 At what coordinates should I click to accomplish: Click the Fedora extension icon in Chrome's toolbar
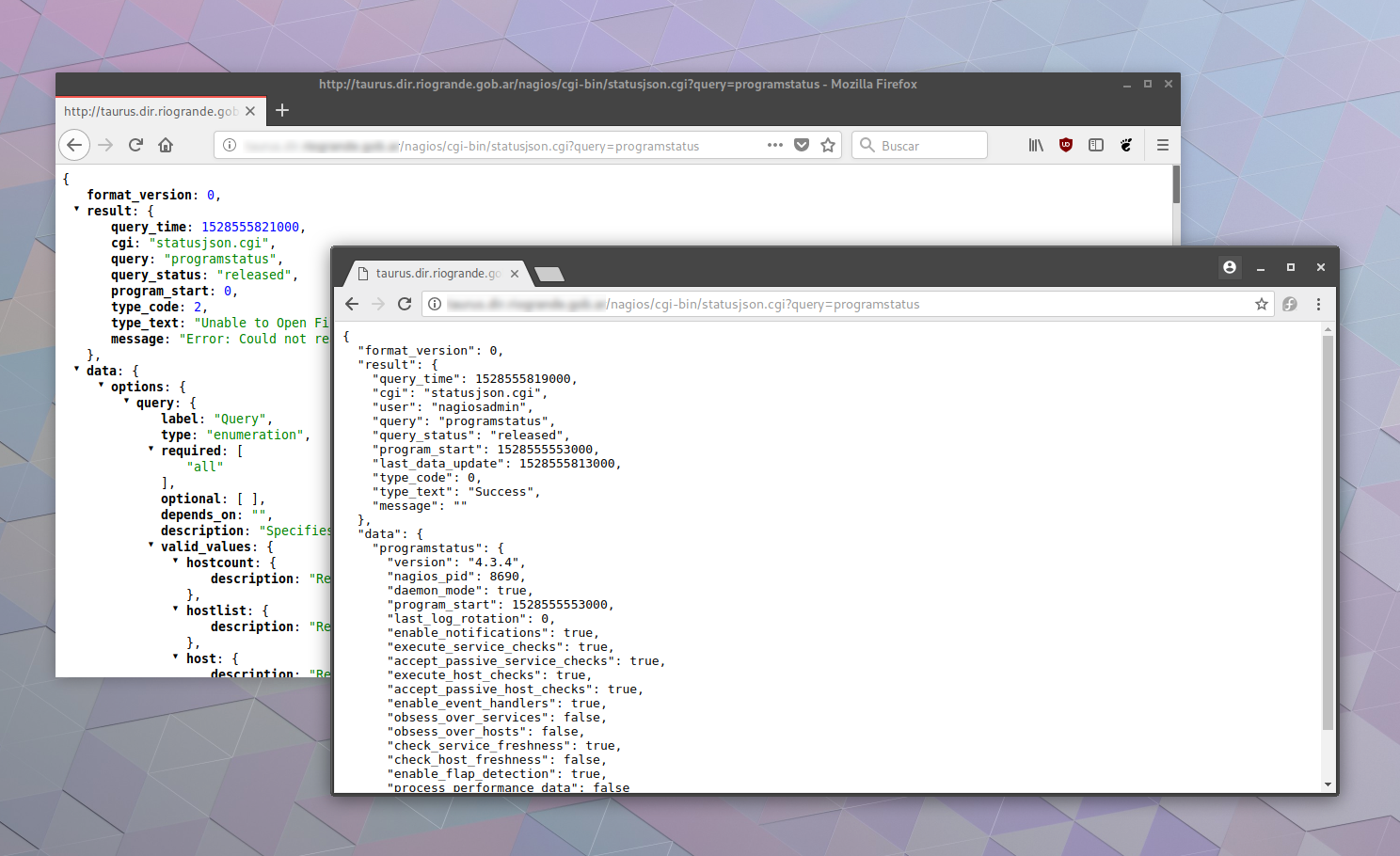click(x=1289, y=303)
